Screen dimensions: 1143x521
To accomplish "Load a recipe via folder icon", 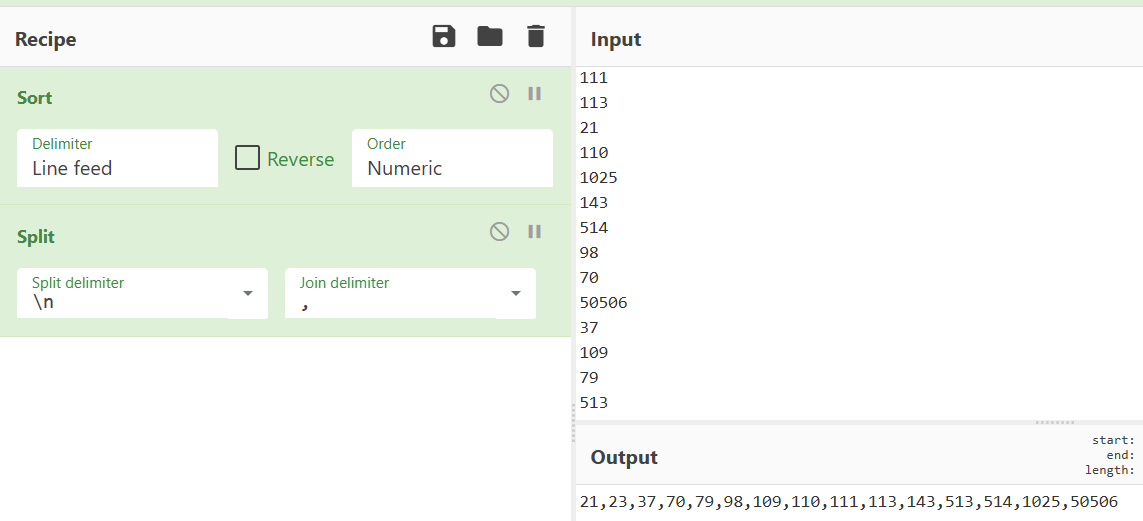I will (x=490, y=36).
